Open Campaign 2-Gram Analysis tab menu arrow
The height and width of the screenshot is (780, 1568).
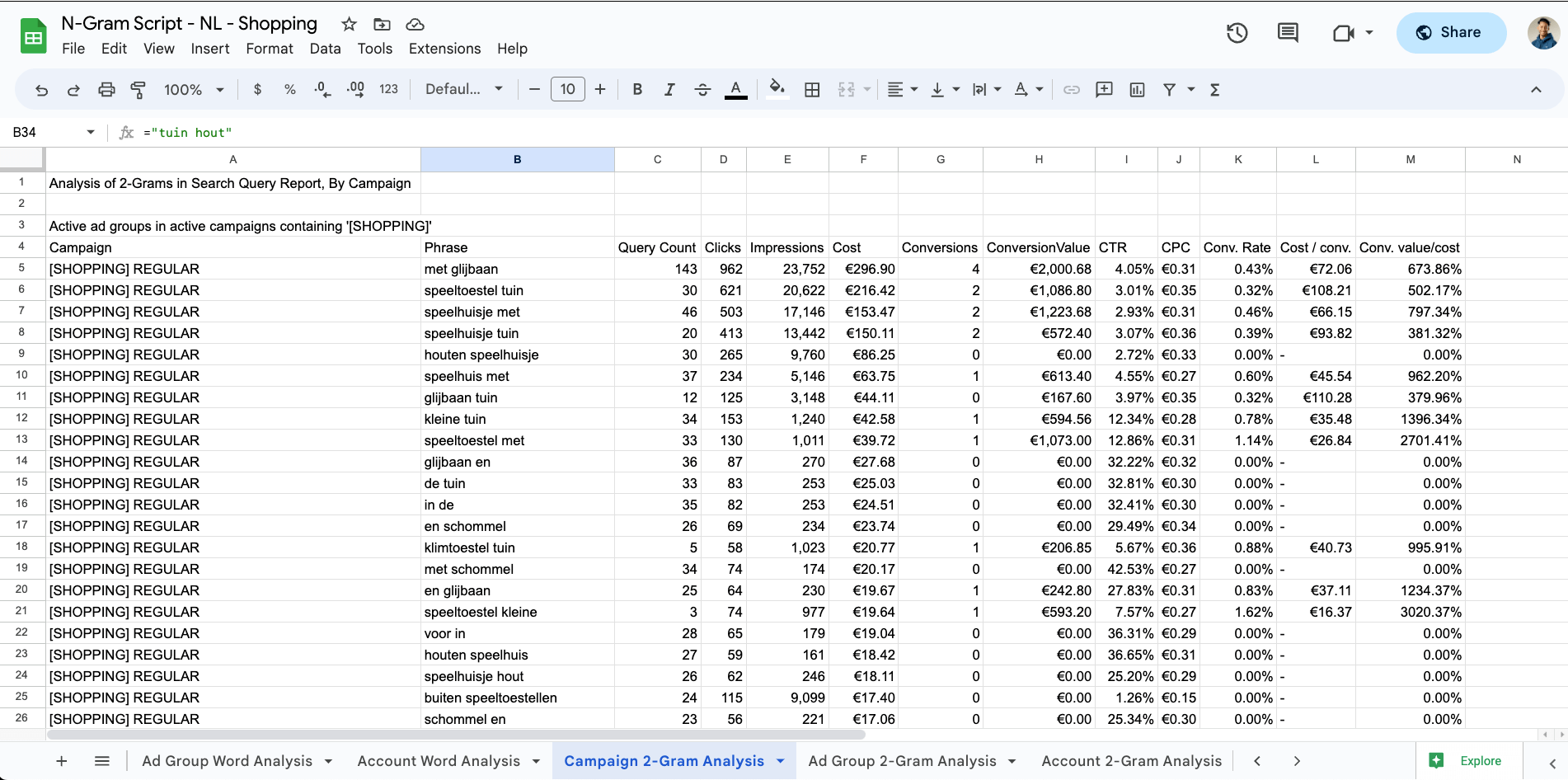pyautogui.click(x=781, y=761)
